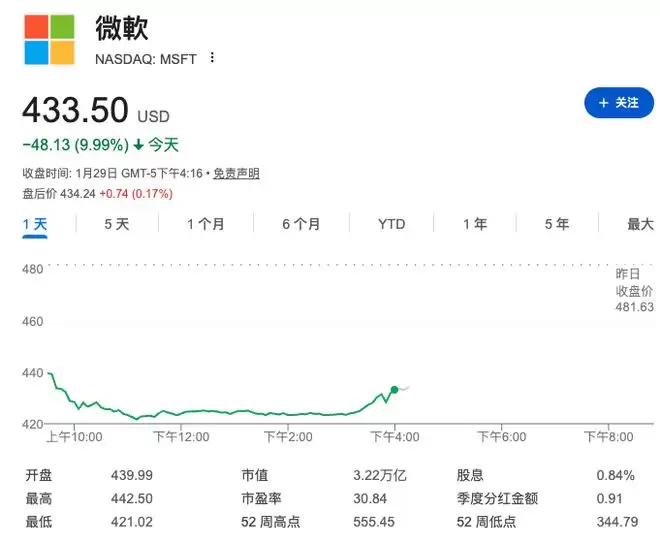The image size is (660, 544).
Task: Switch to the 5 天 tab
Action: point(117,224)
